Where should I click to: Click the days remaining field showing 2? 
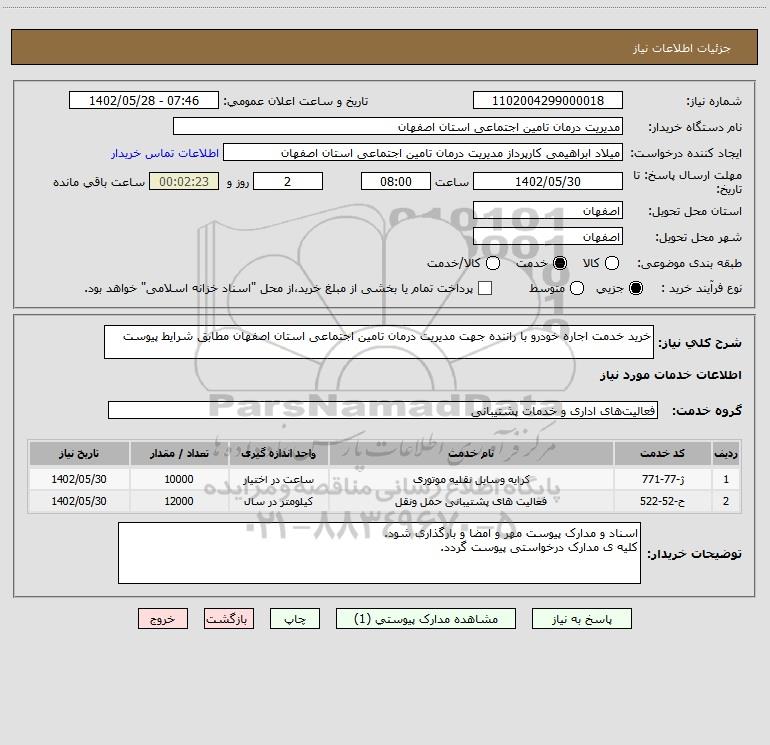point(288,181)
